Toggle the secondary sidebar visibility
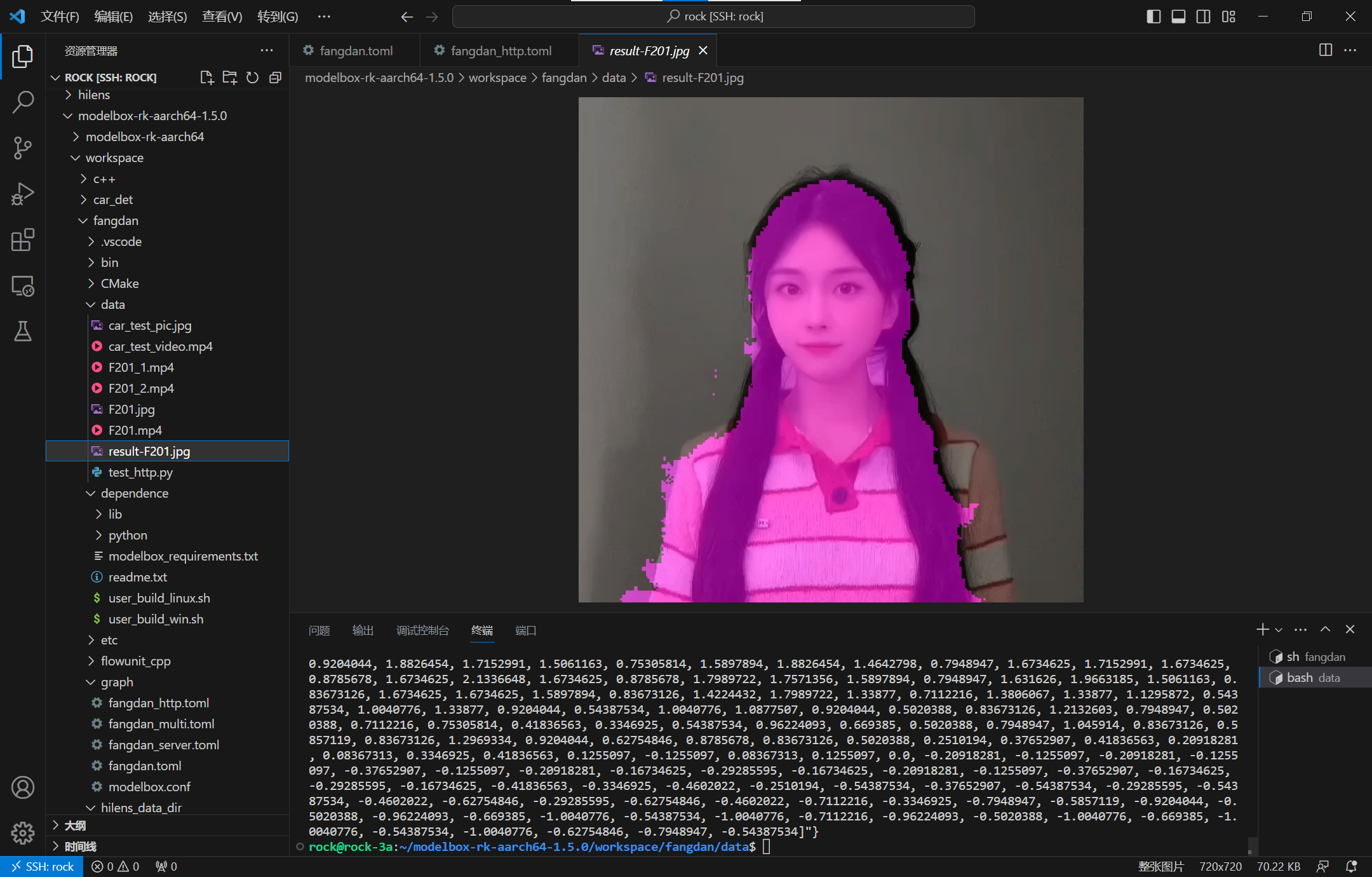This screenshot has width=1372, height=877. pos(1203,17)
